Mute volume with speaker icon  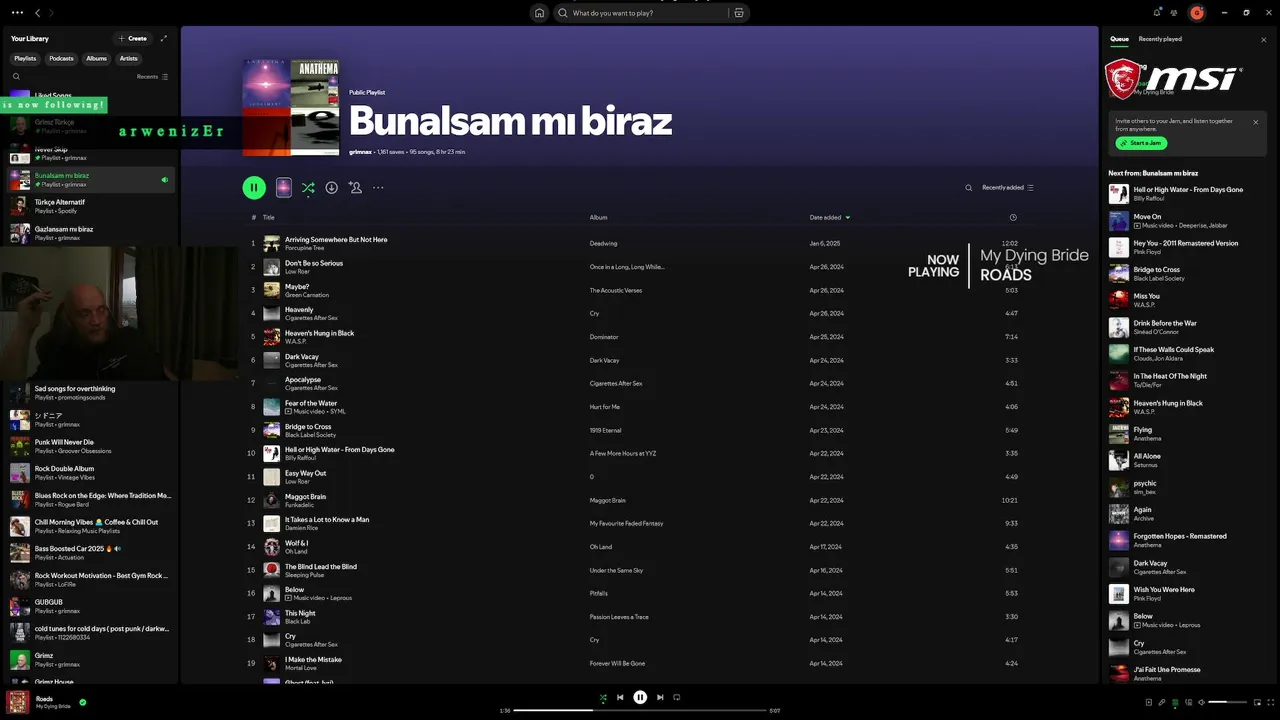(x=1201, y=702)
